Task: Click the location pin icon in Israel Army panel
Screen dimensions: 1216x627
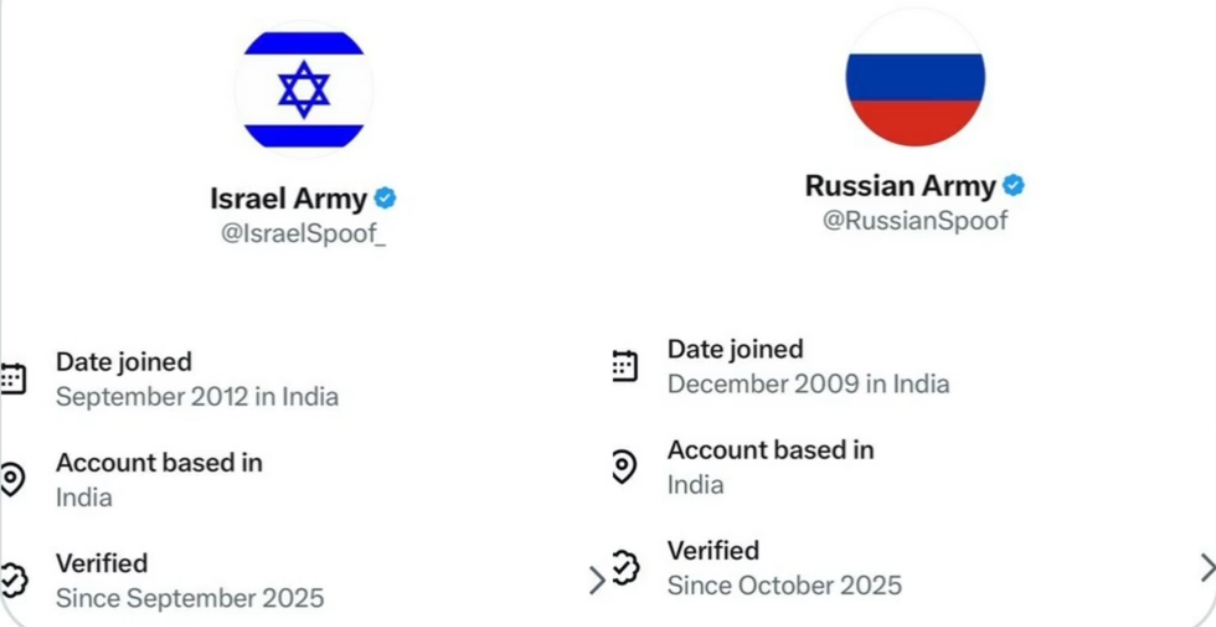Action: (x=12, y=480)
